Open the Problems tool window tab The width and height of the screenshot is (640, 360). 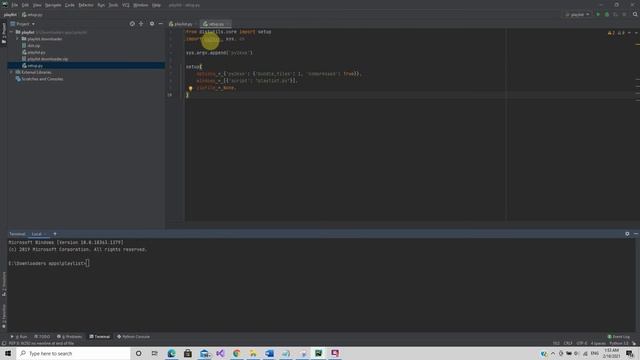click(70, 337)
